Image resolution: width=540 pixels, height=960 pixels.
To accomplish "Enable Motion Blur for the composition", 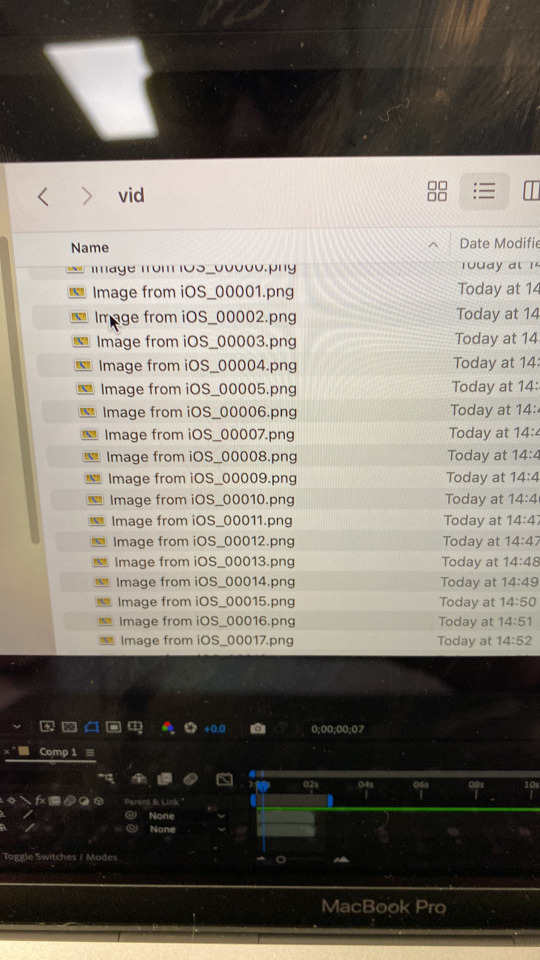I will (190, 779).
